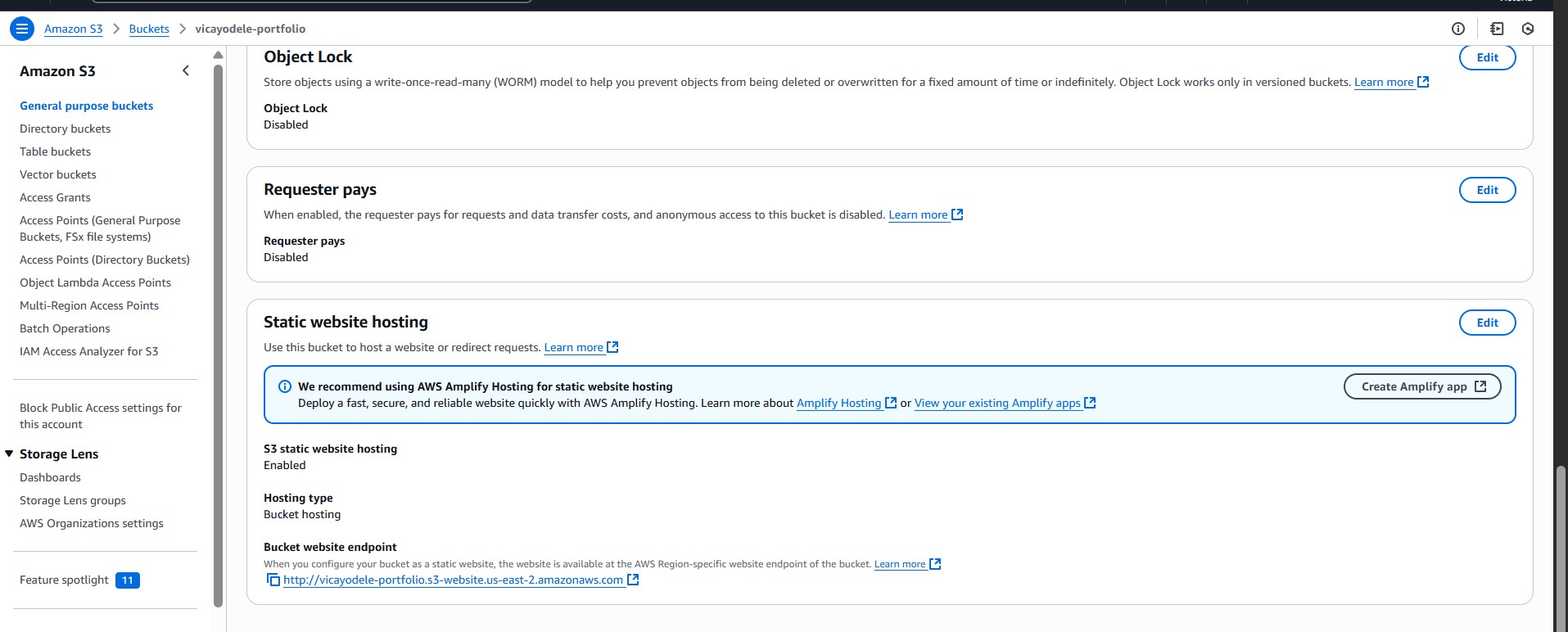Image resolution: width=1568 pixels, height=632 pixels.
Task: Select Directory buckets in sidebar
Action: click(65, 129)
